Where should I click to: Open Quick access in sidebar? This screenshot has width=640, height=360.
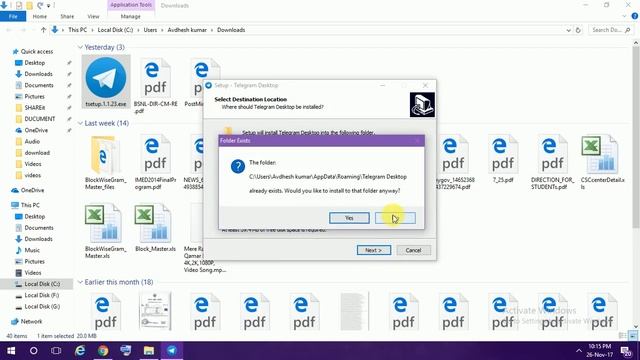(33, 51)
